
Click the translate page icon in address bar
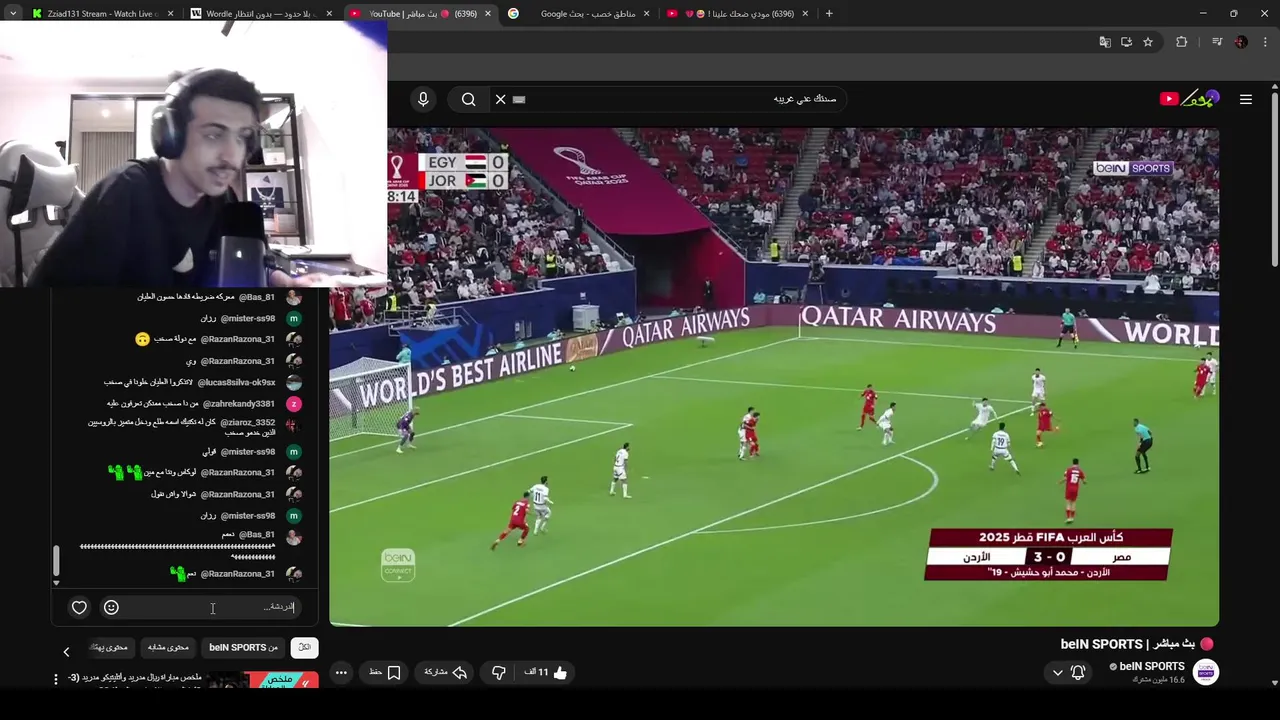coord(1105,42)
